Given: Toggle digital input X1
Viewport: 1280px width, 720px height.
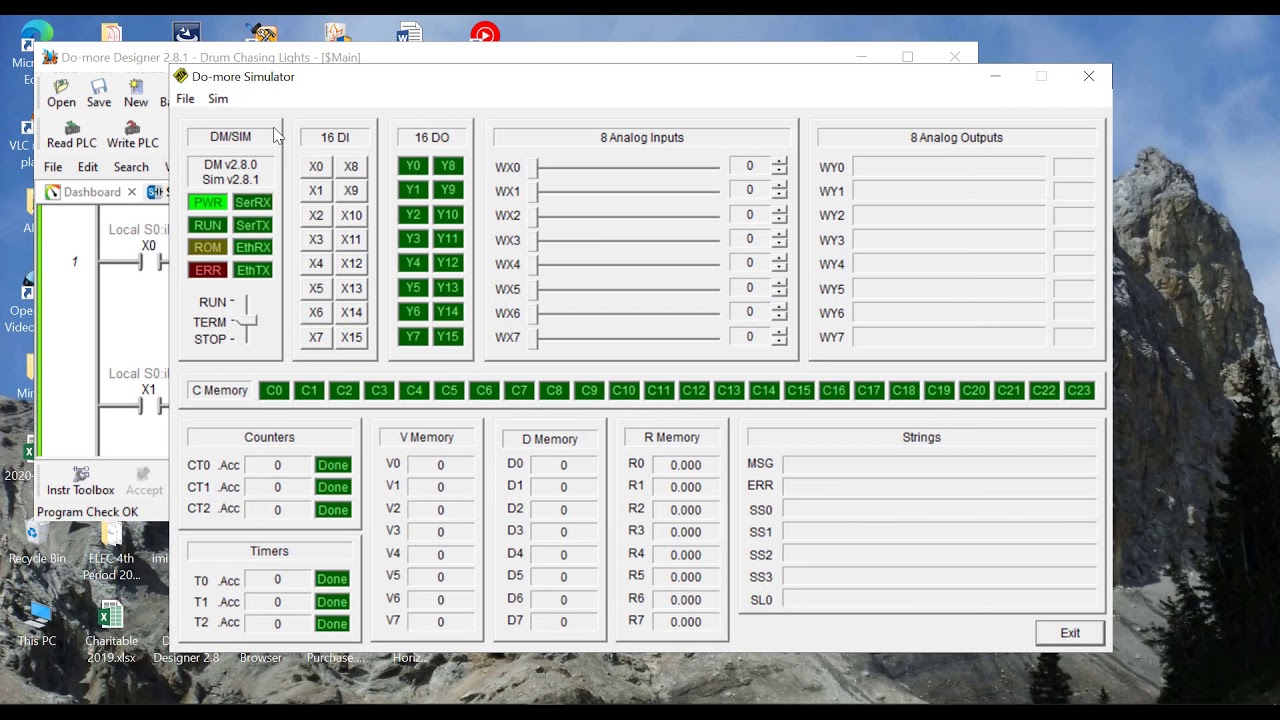Looking at the screenshot, I should point(316,191).
